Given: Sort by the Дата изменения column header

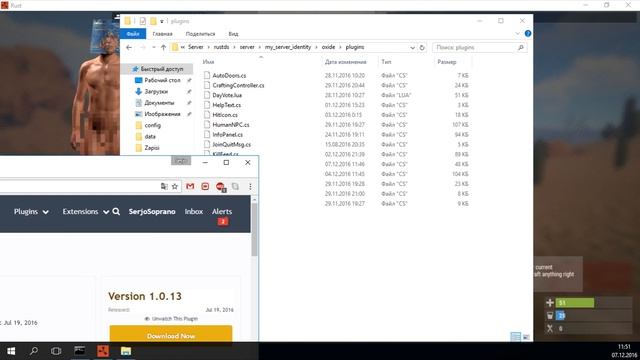Looking at the screenshot, I should click(x=346, y=62).
